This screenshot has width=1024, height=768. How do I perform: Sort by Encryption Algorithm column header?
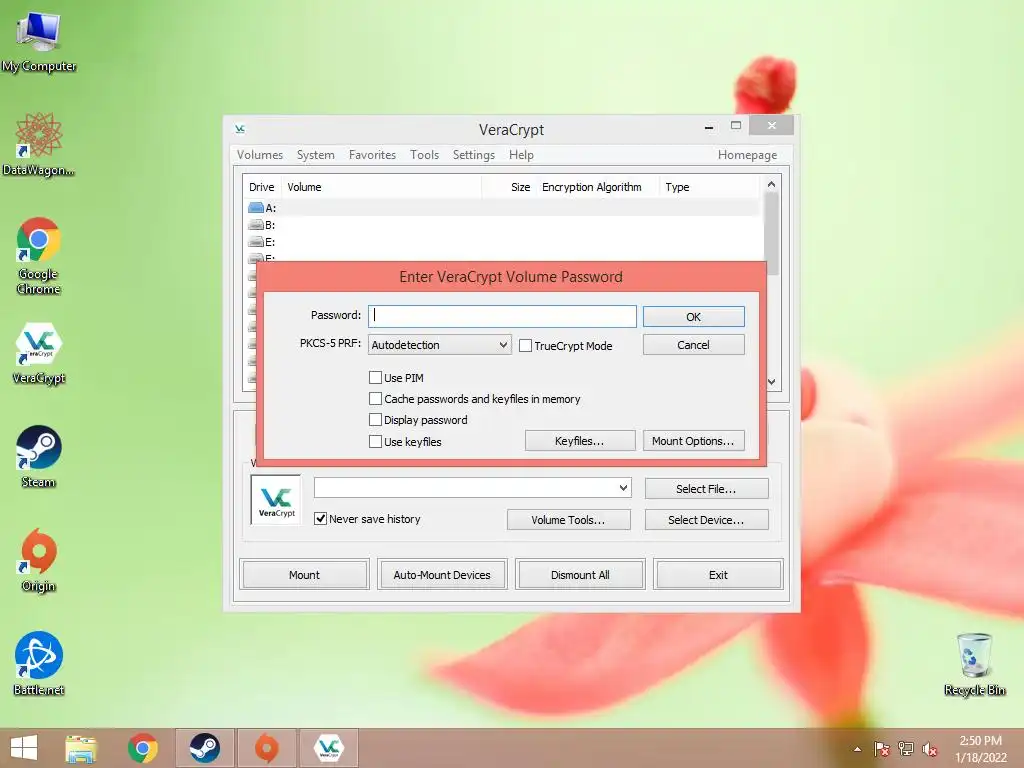click(598, 187)
